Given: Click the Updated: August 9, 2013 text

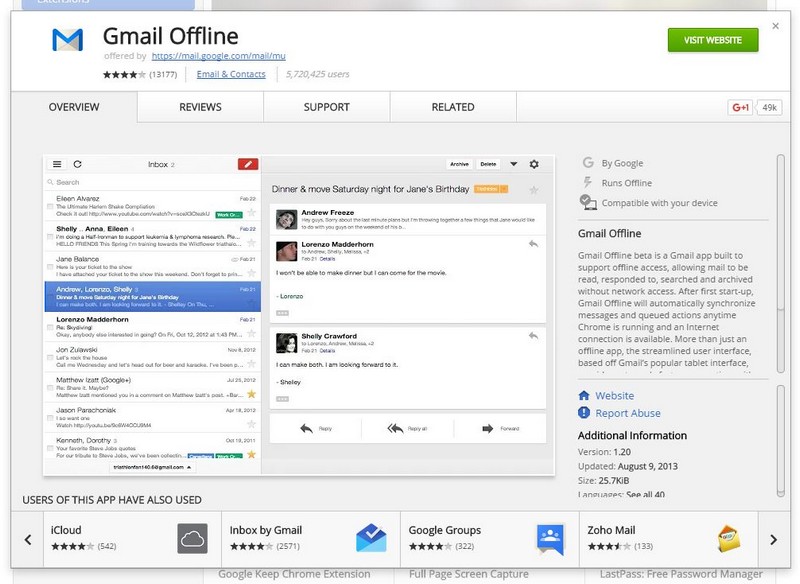Looking at the screenshot, I should point(628,466).
